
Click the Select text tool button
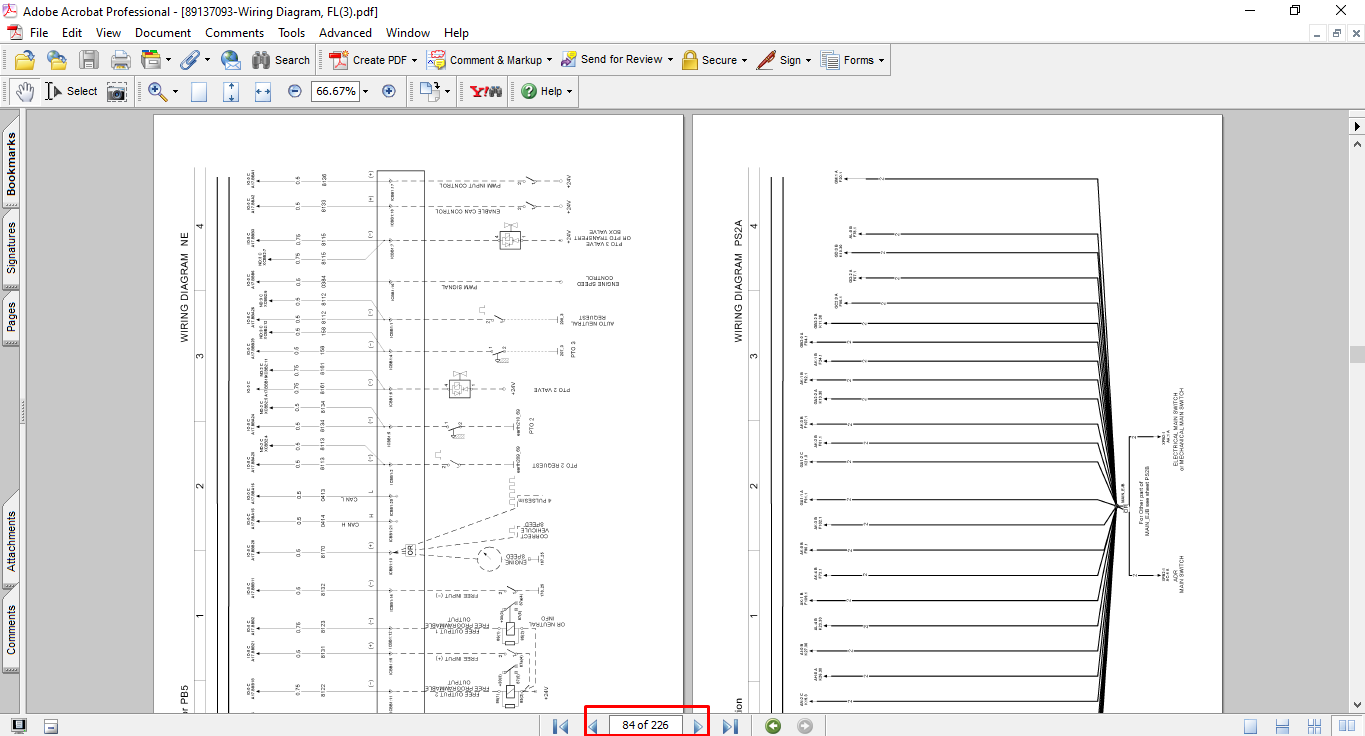[x=71, y=91]
